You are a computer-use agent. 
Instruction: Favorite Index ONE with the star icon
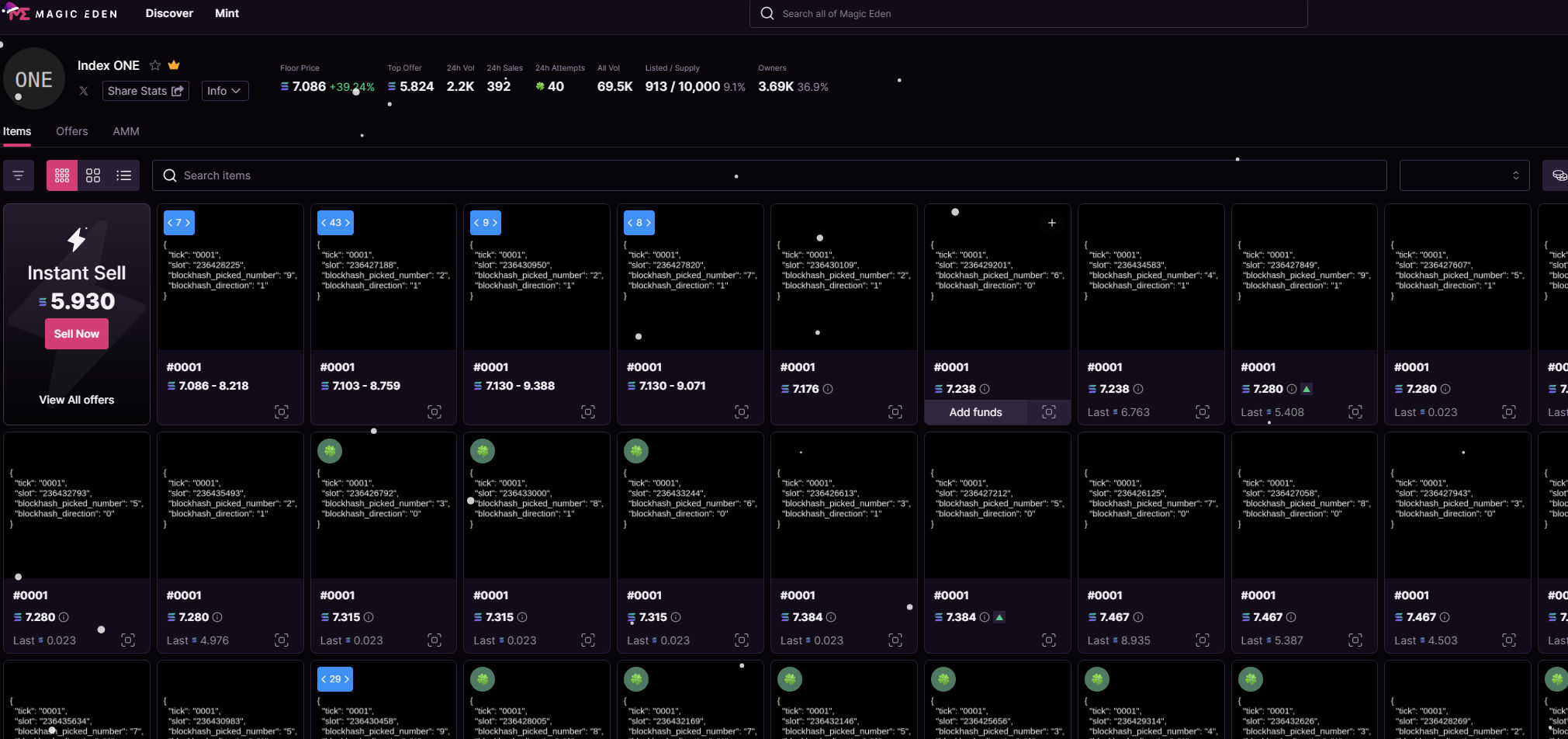point(155,65)
